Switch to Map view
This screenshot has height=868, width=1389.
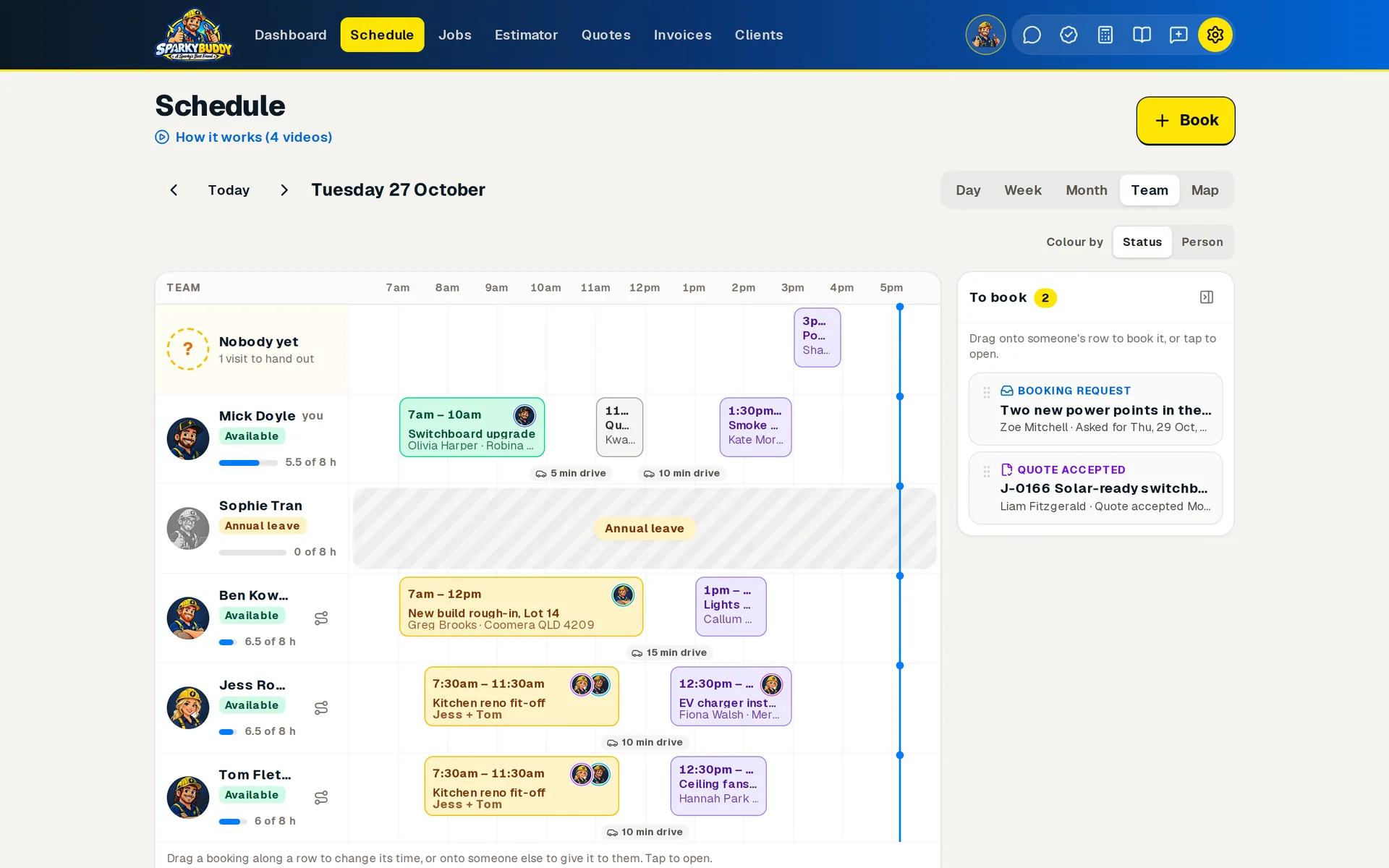1205,190
